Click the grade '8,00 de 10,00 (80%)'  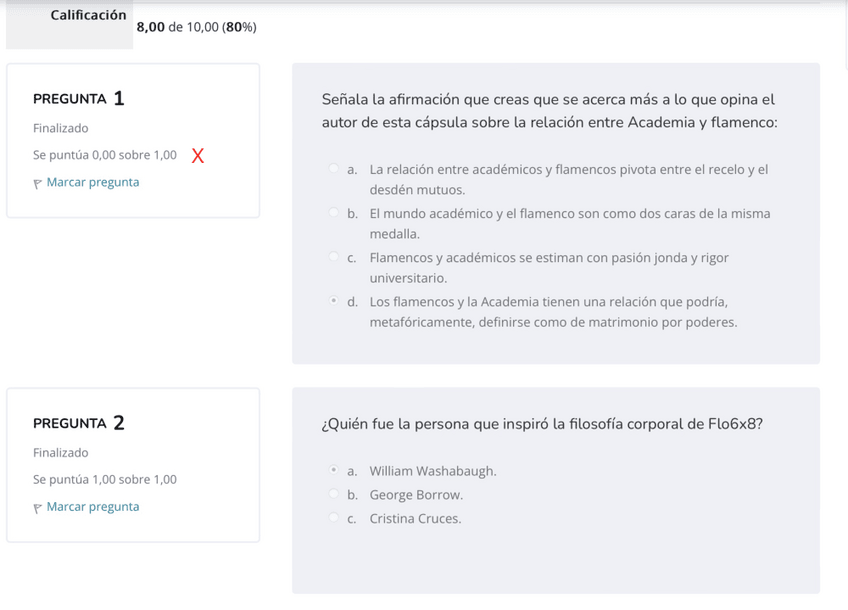[x=196, y=27]
